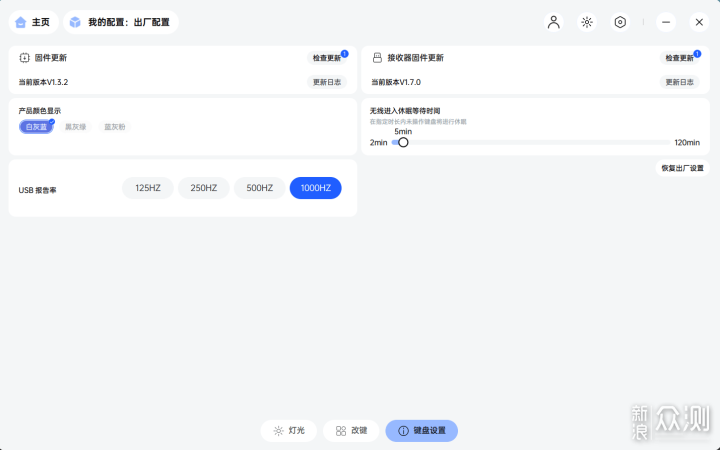Set USB report rate to 125HZ
Viewport: 720px width, 450px height.
point(148,188)
